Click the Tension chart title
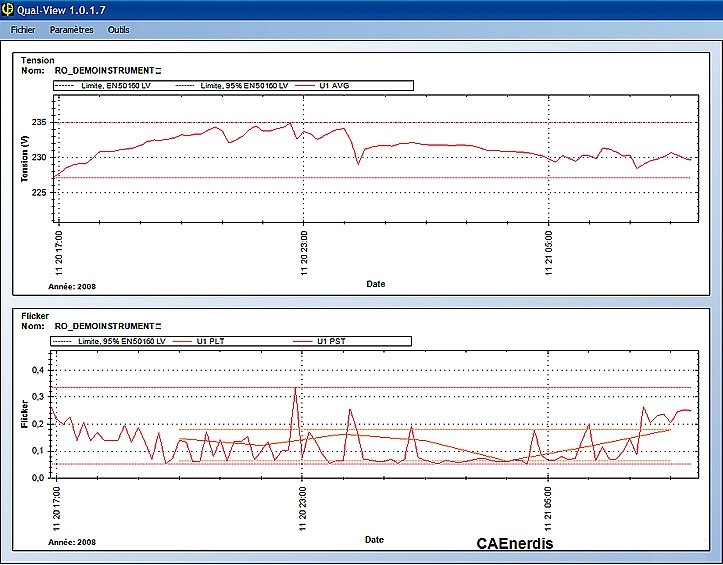The height and width of the screenshot is (565, 723). [37, 60]
